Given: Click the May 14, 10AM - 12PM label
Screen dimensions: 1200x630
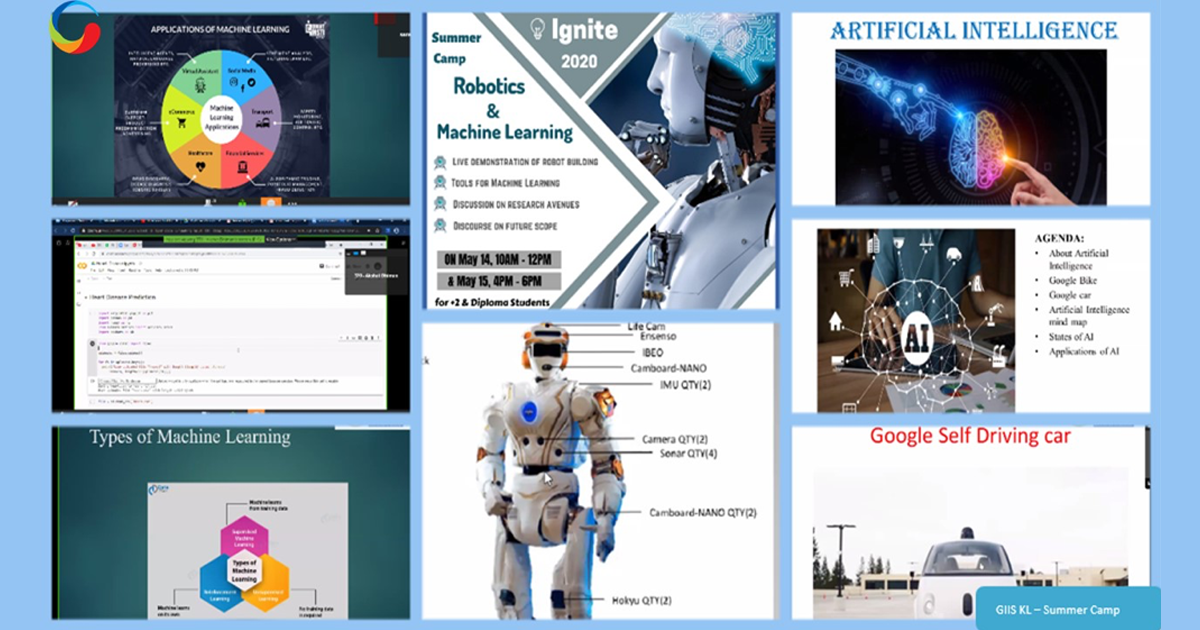Looking at the screenshot, I should pyautogui.click(x=496, y=260).
